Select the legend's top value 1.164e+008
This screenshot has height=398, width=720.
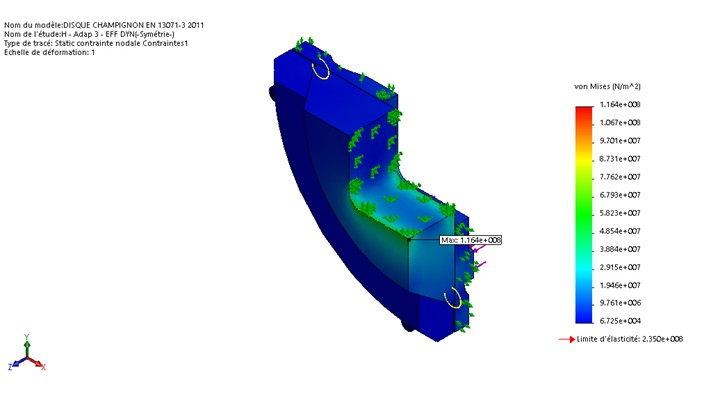(620, 105)
